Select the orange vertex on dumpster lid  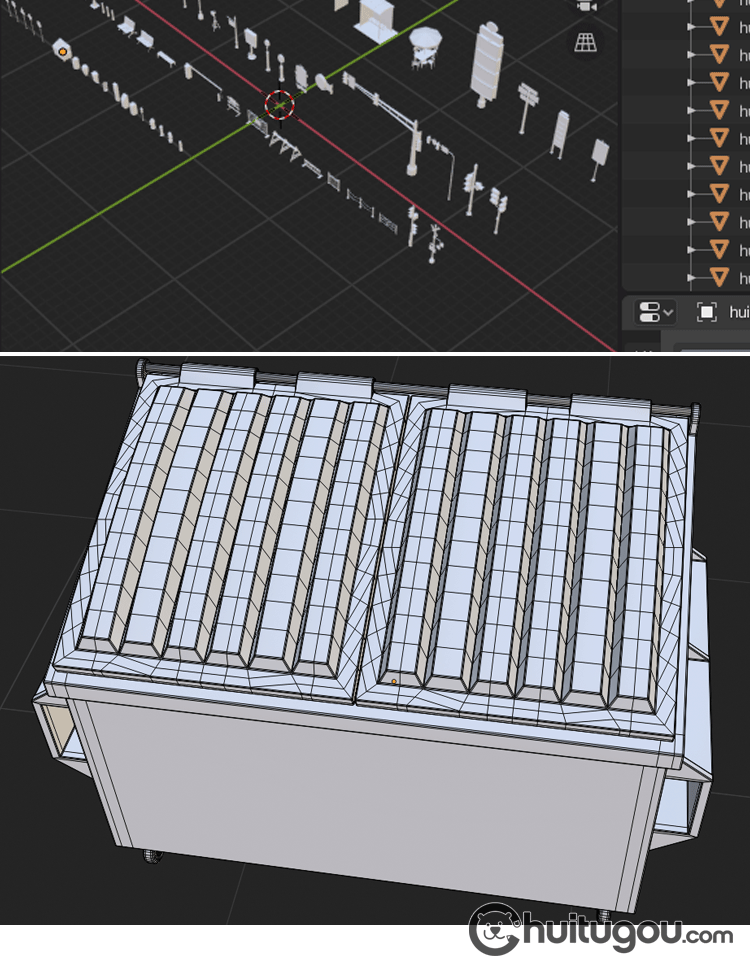tap(394, 681)
